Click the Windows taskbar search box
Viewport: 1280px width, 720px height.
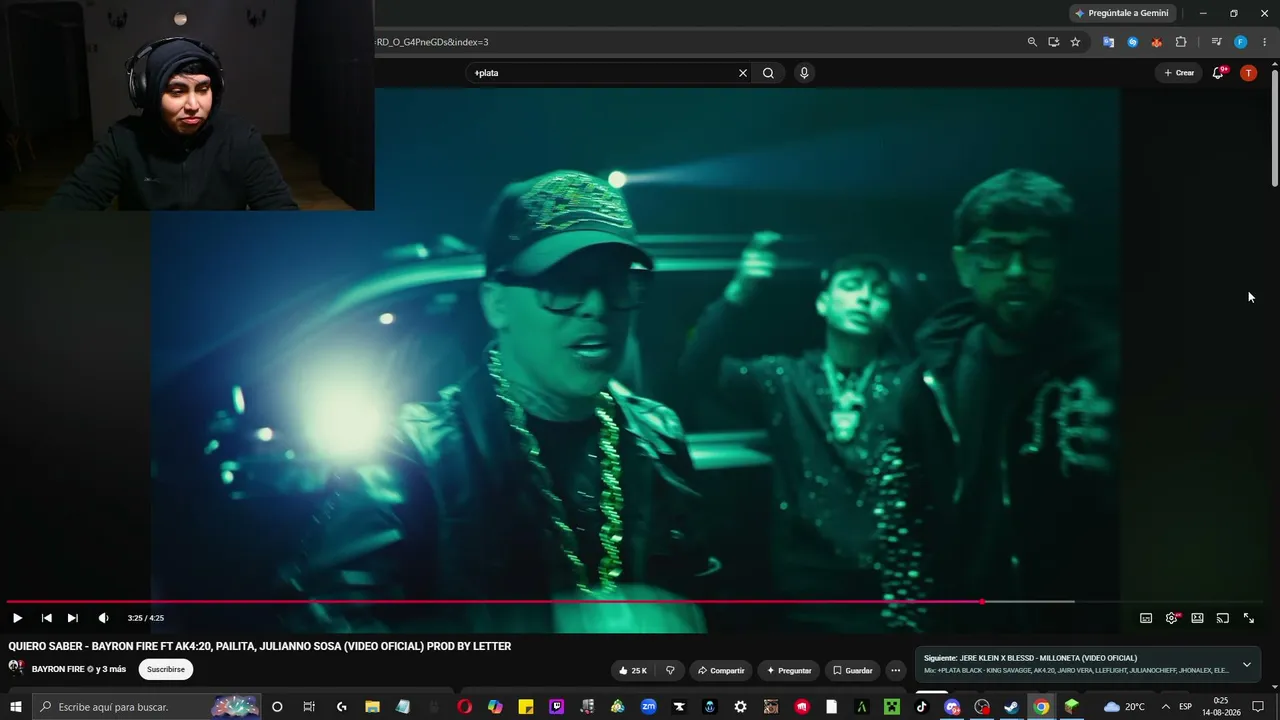tap(147, 707)
